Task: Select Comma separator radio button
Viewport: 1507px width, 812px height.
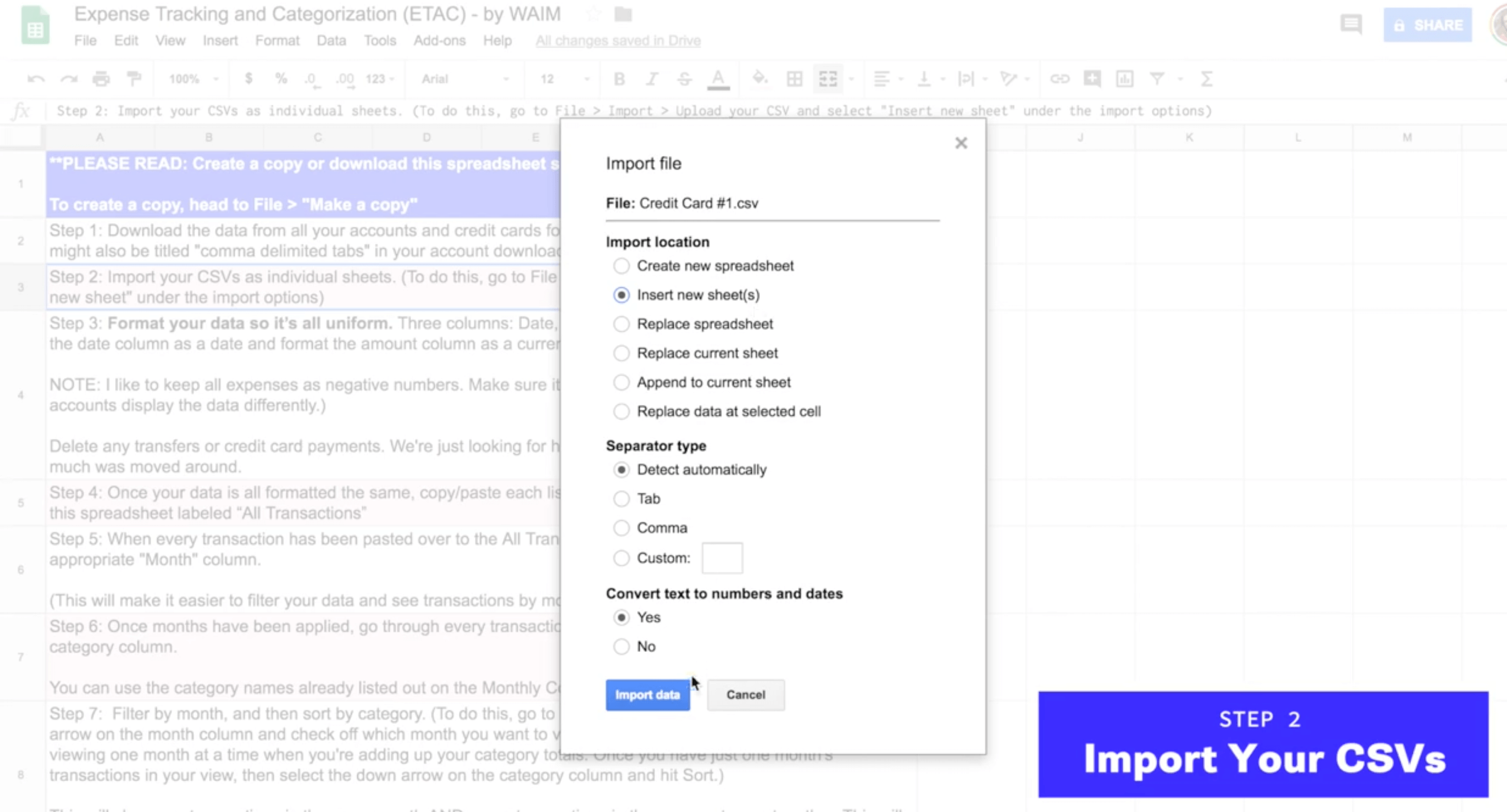Action: coord(621,529)
